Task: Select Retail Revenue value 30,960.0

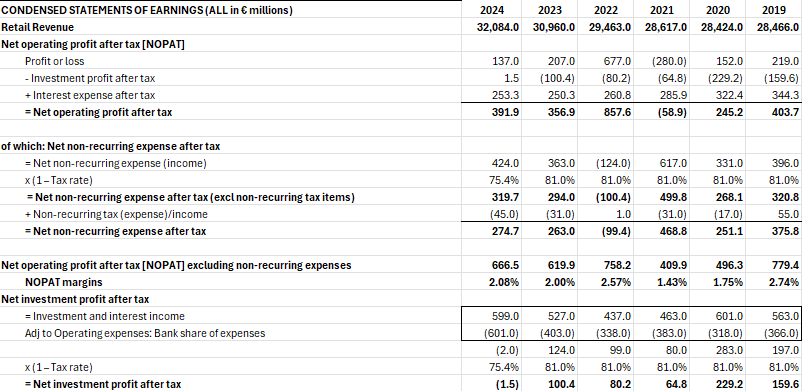Action: pos(554,27)
